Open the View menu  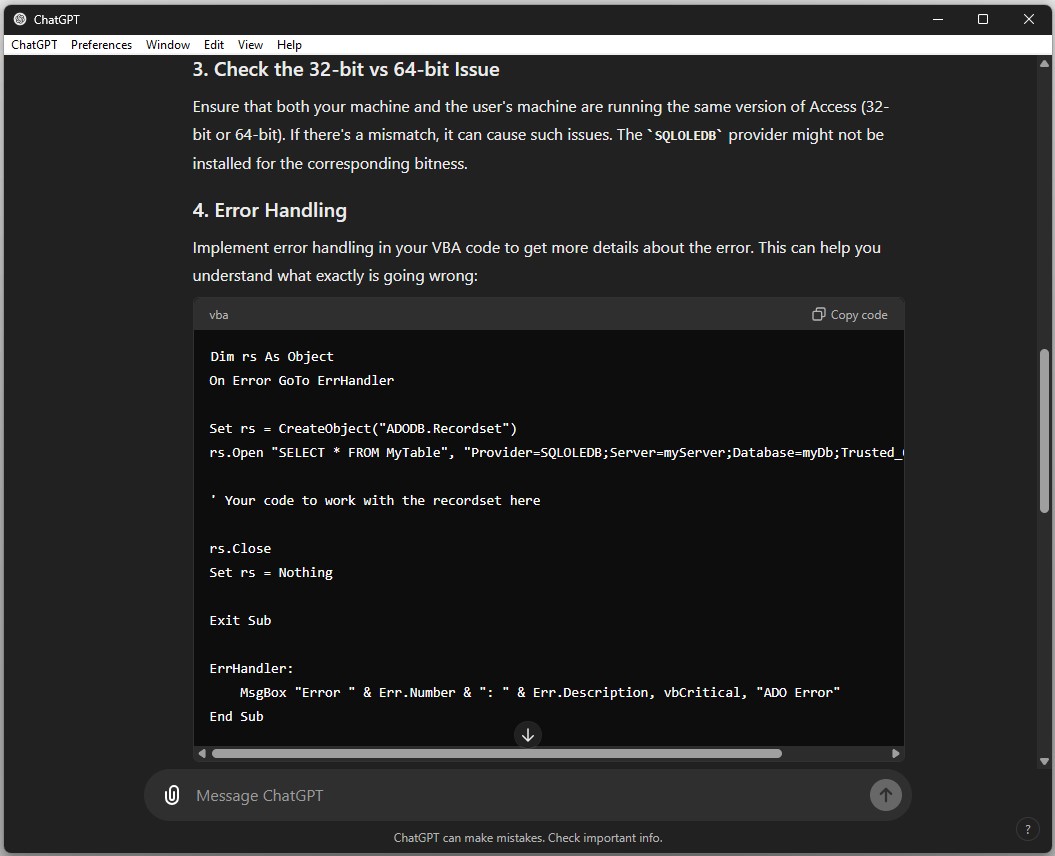[x=250, y=44]
